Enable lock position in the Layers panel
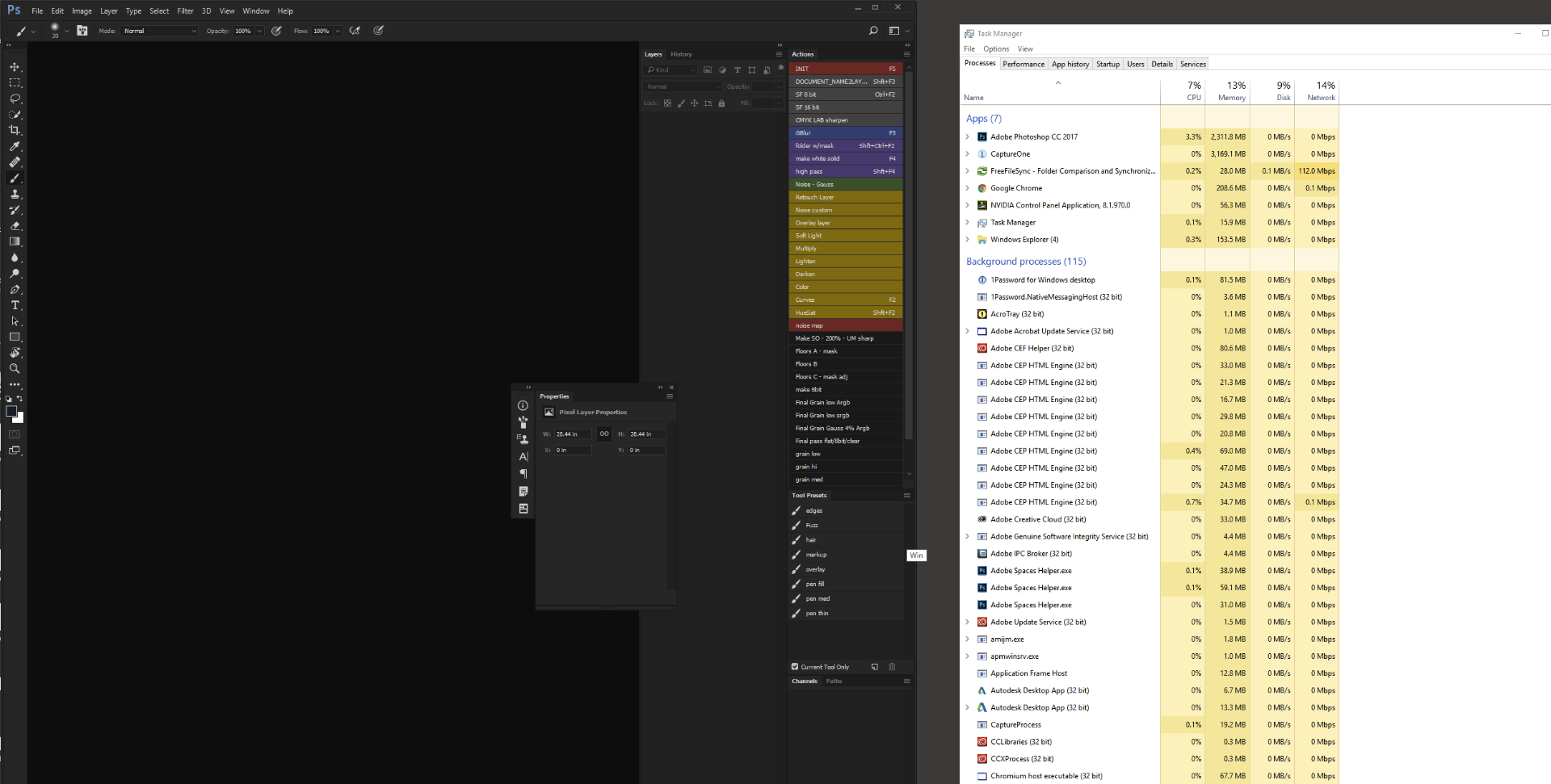The image size is (1551, 784). 695,103
